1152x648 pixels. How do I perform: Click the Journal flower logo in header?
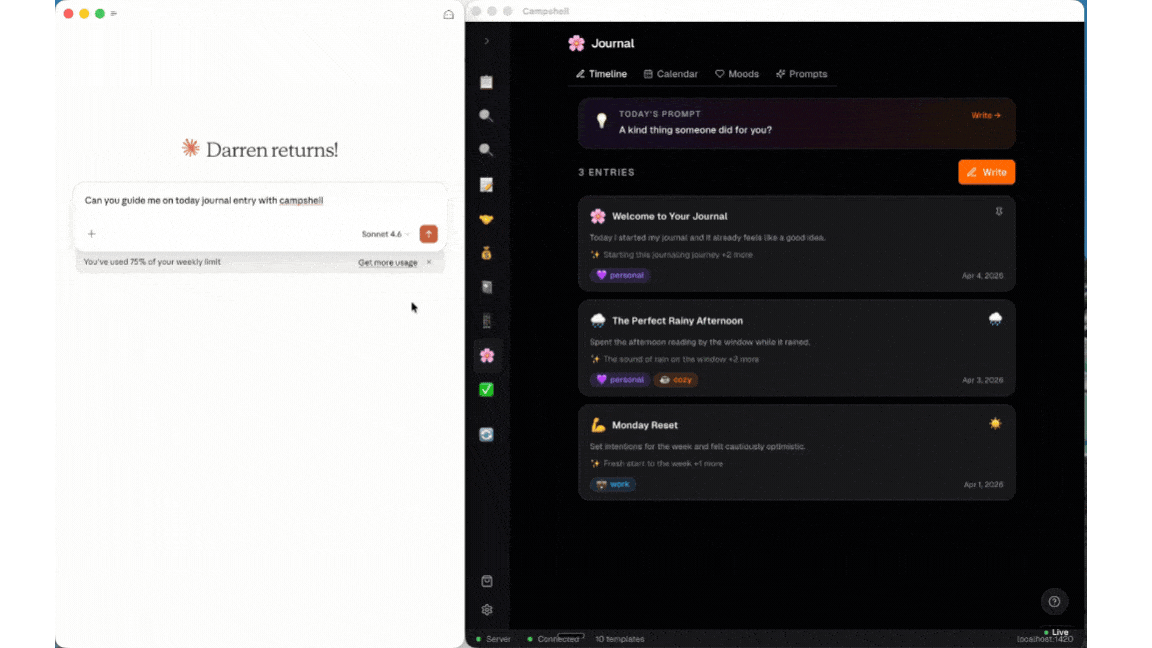pos(577,43)
